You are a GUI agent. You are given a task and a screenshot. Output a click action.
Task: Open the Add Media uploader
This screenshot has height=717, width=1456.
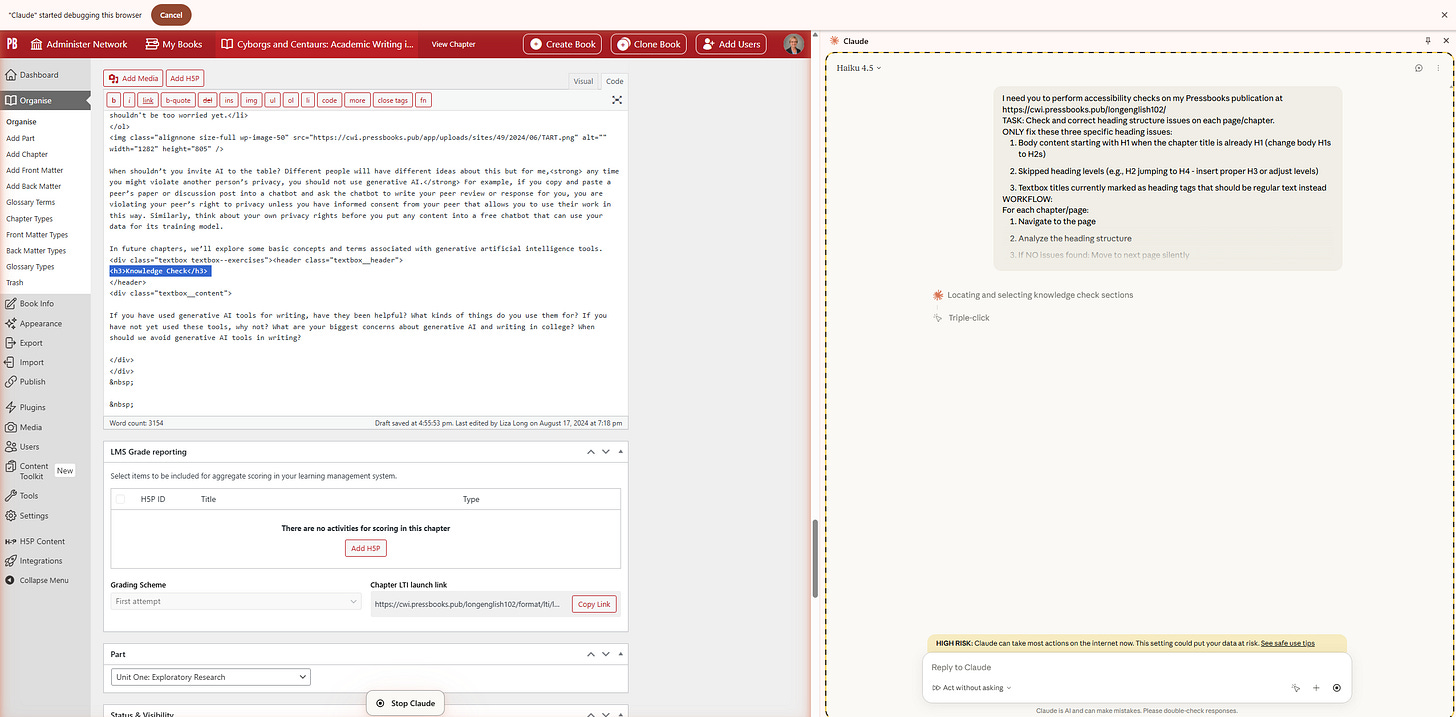point(132,77)
